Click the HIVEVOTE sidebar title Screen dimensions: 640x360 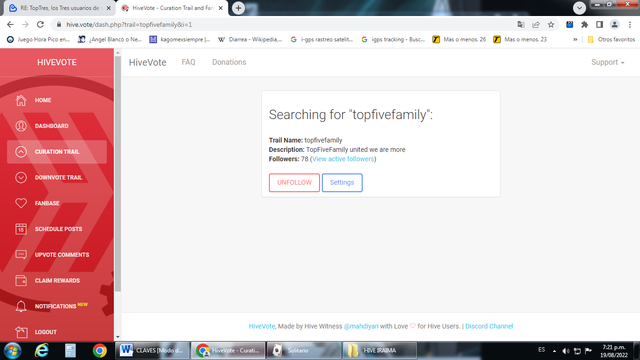coord(57,62)
